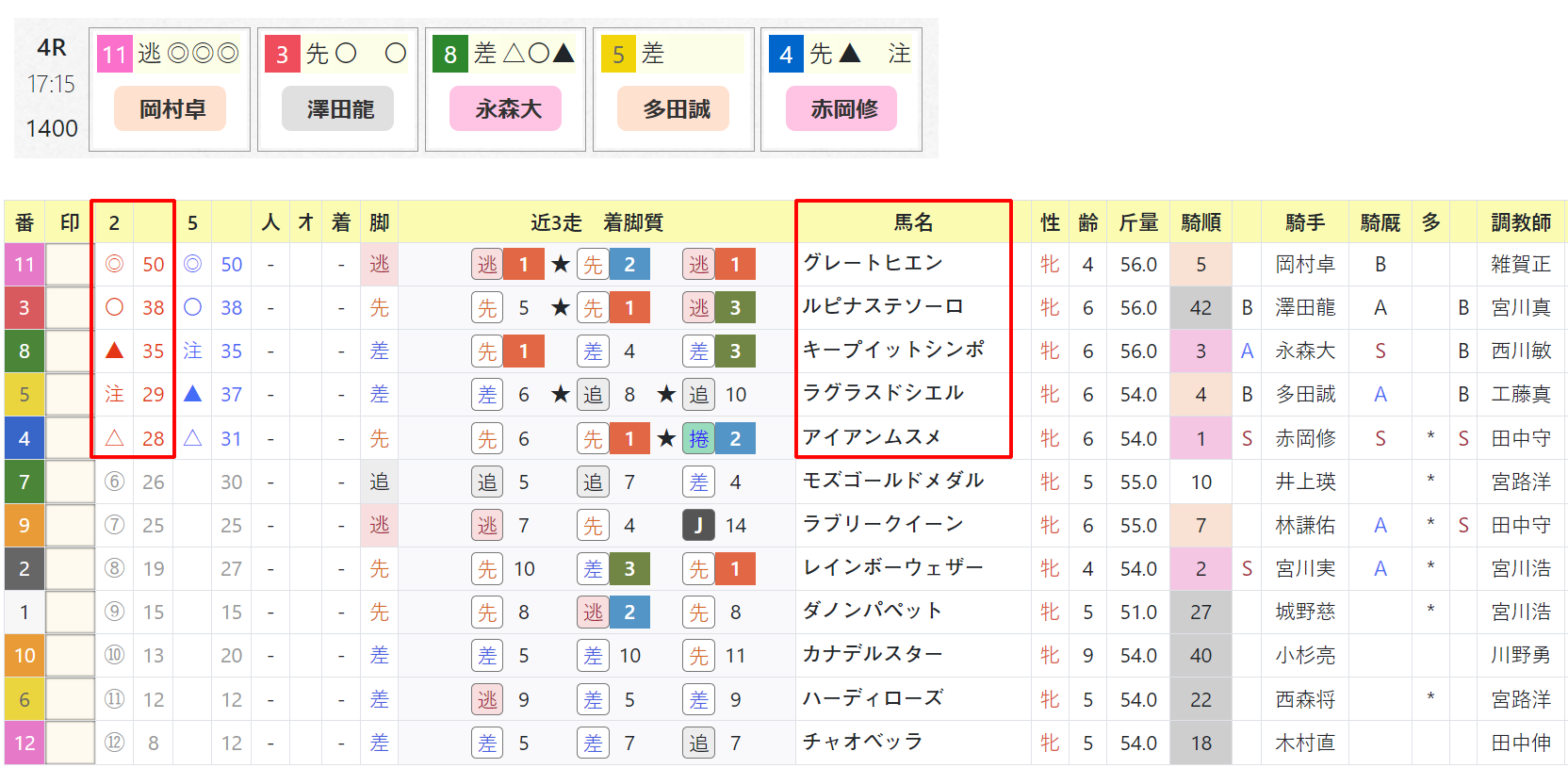Viewport: 1568px width, 768px height.
Task: Click the empty 印 mark box for horse 11
Action: [x=70, y=264]
